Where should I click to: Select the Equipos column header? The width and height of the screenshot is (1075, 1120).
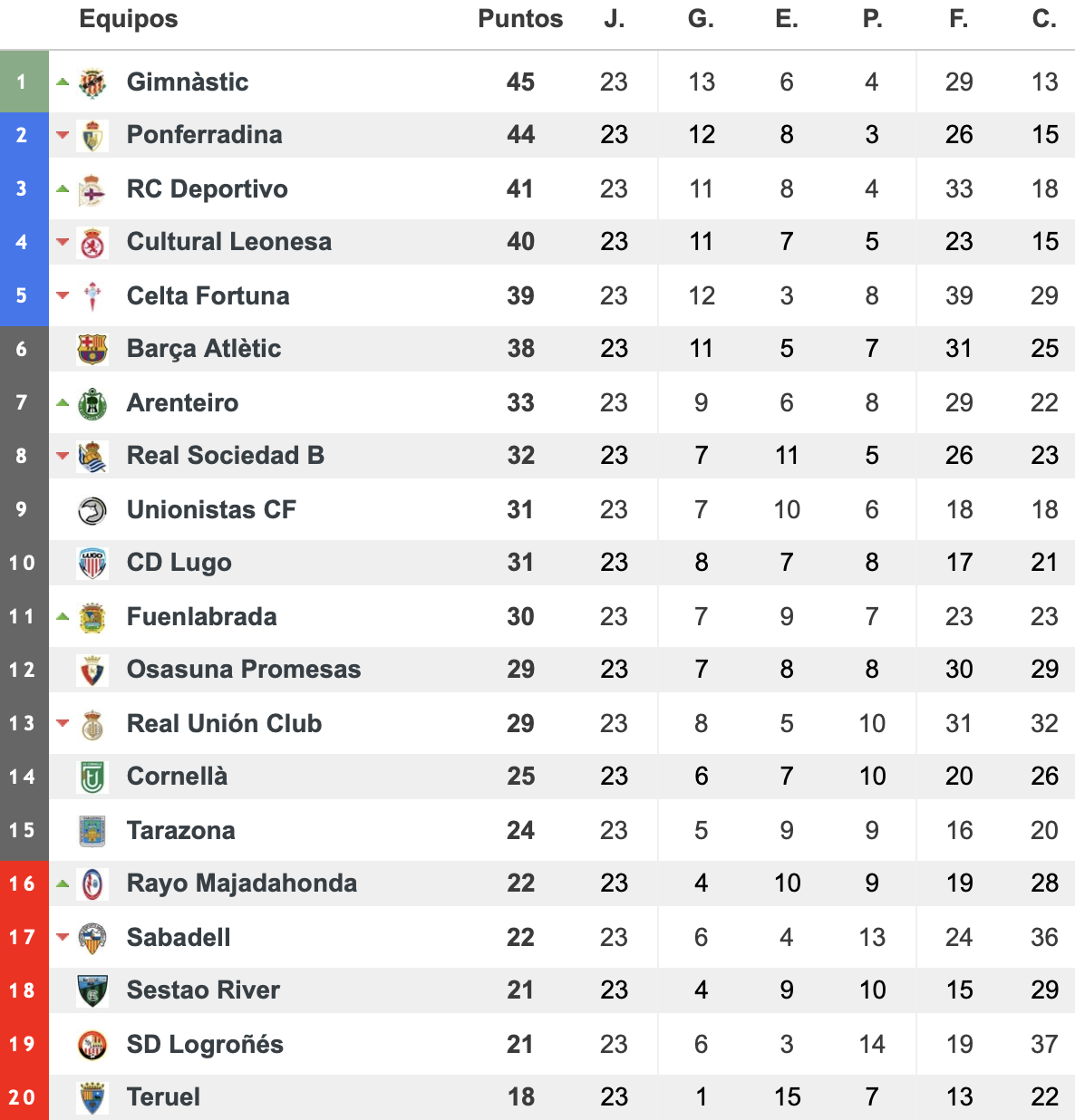click(129, 19)
